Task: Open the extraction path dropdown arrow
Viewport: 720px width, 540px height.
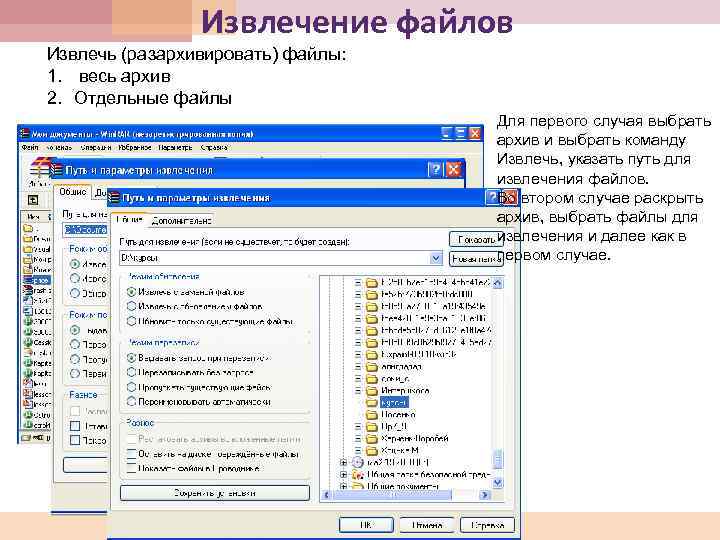Action: [436, 259]
